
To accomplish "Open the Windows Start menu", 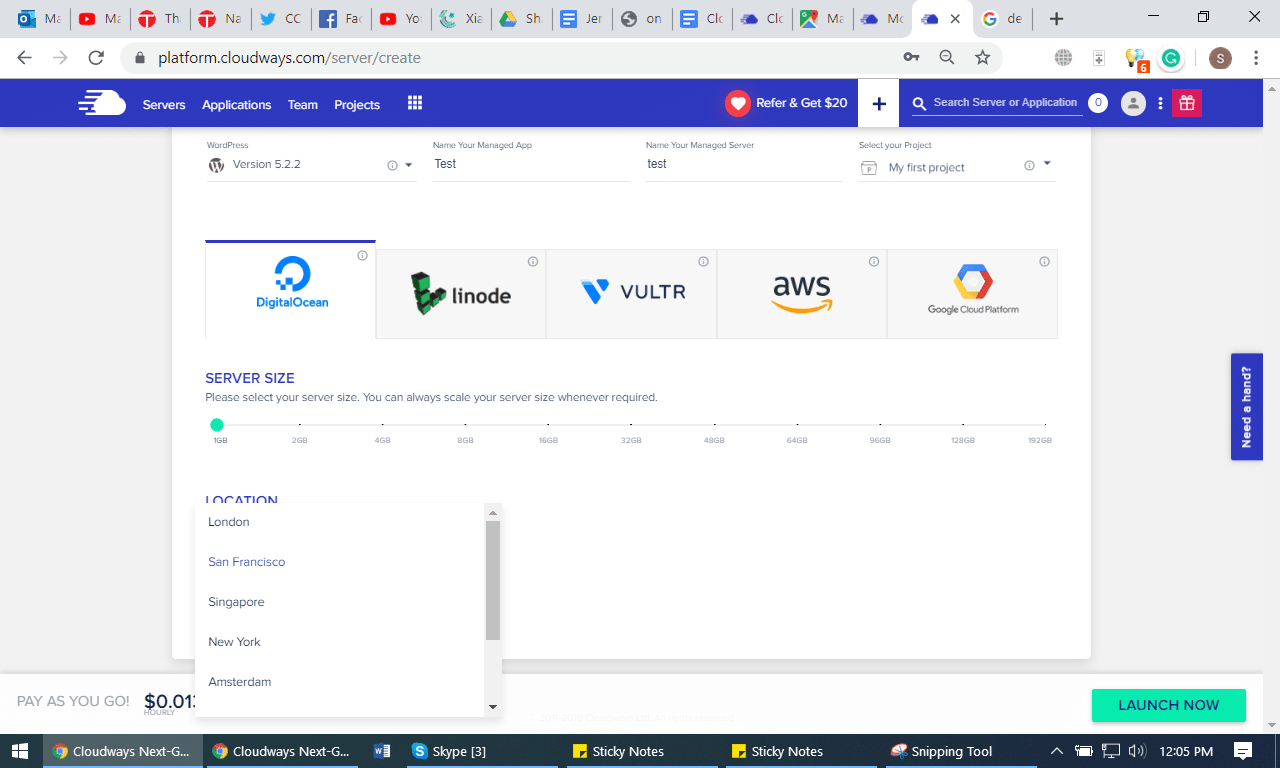I will (x=20, y=751).
